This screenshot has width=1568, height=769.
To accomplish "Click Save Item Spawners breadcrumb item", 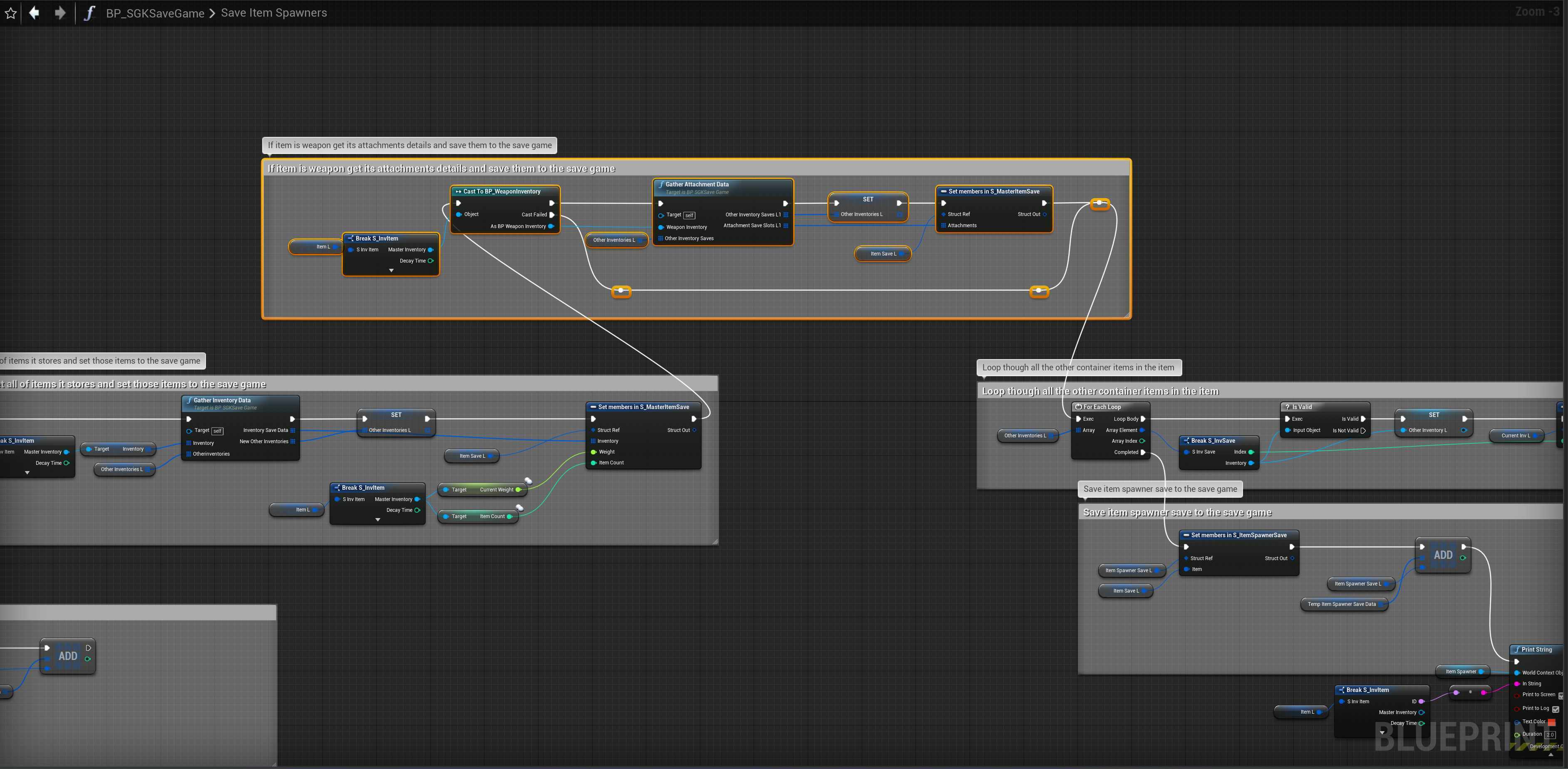I will click(273, 13).
